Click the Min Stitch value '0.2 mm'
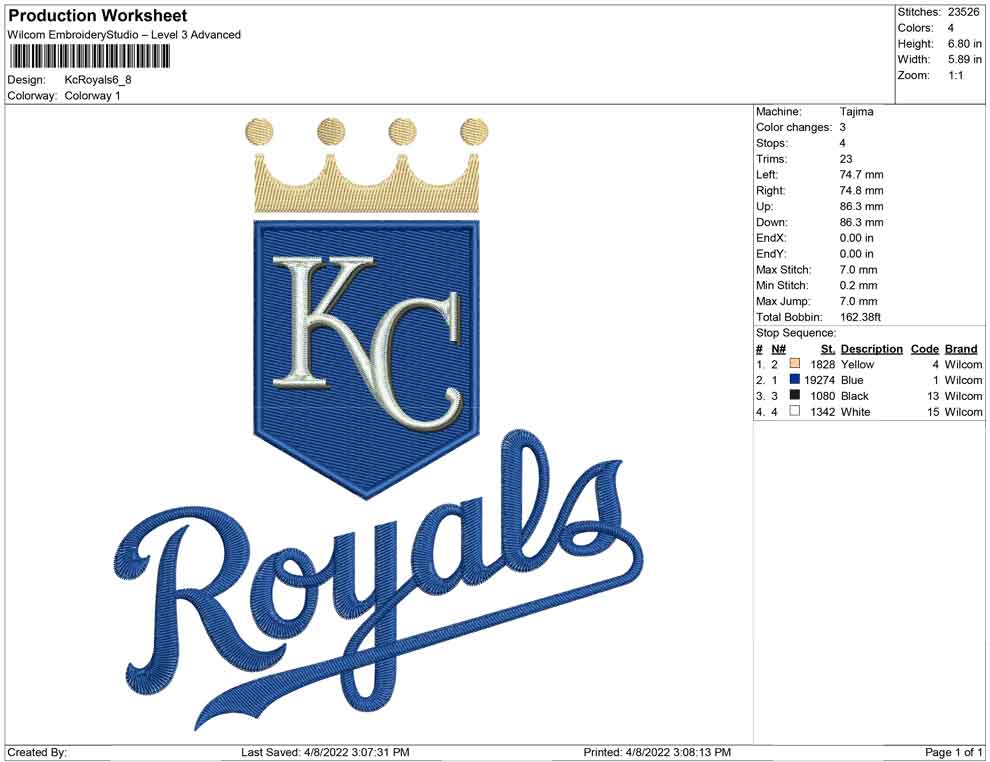Viewport: 990px width, 762px height. (858, 285)
